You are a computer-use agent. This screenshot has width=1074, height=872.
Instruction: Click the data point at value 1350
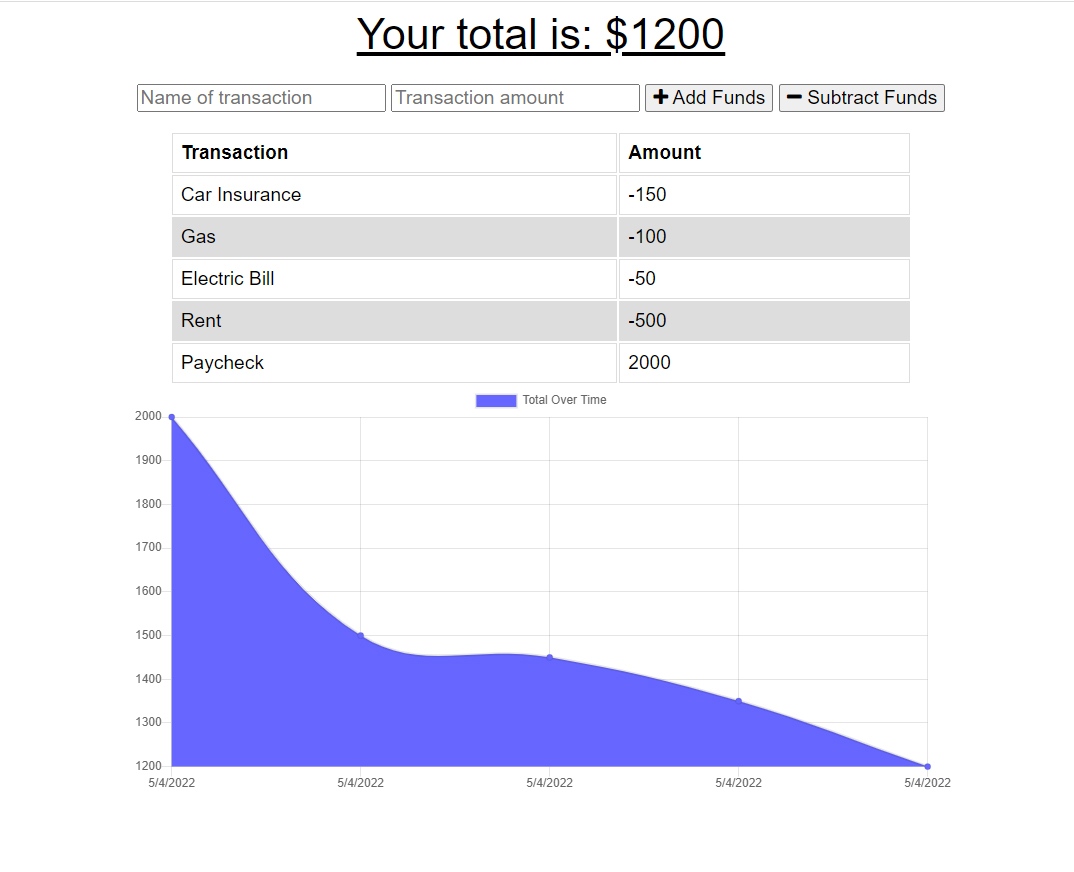[x=739, y=701]
